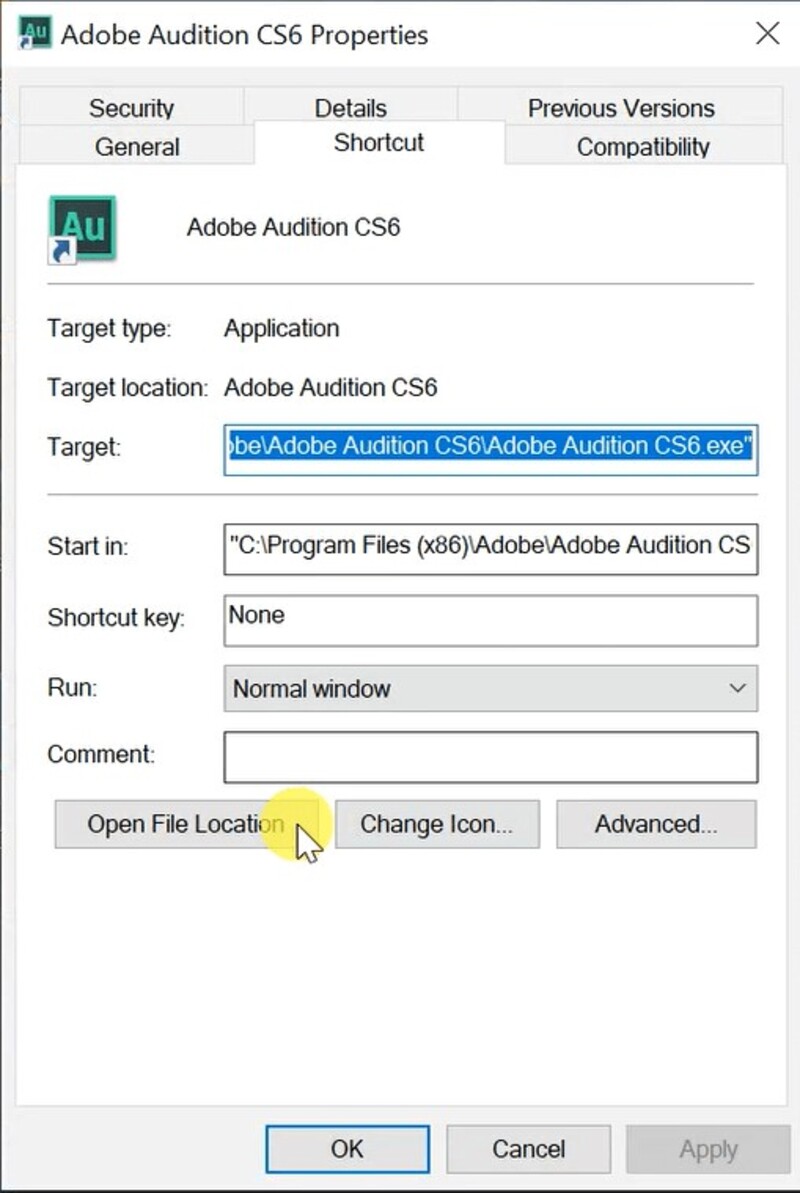Click the shortcut arrow overlay on the icon
800x1193 pixels.
click(x=60, y=250)
